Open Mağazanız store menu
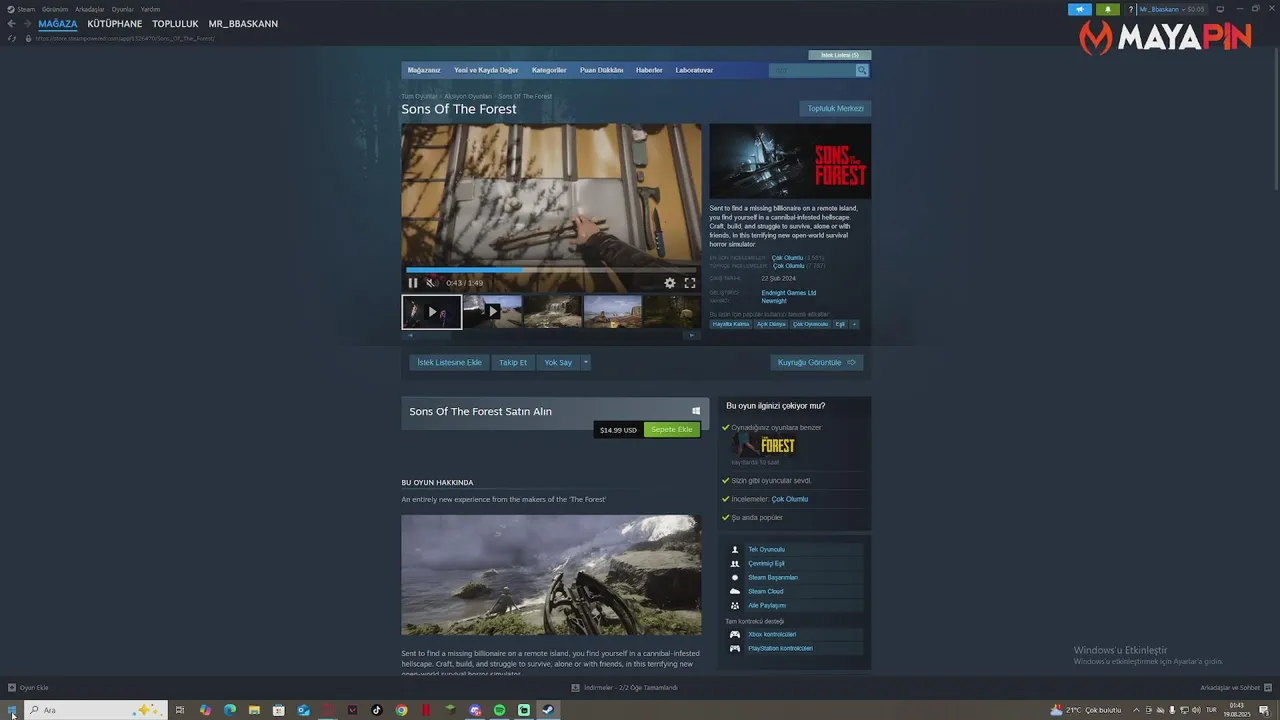Viewport: 1280px width, 720px height. coord(424,70)
